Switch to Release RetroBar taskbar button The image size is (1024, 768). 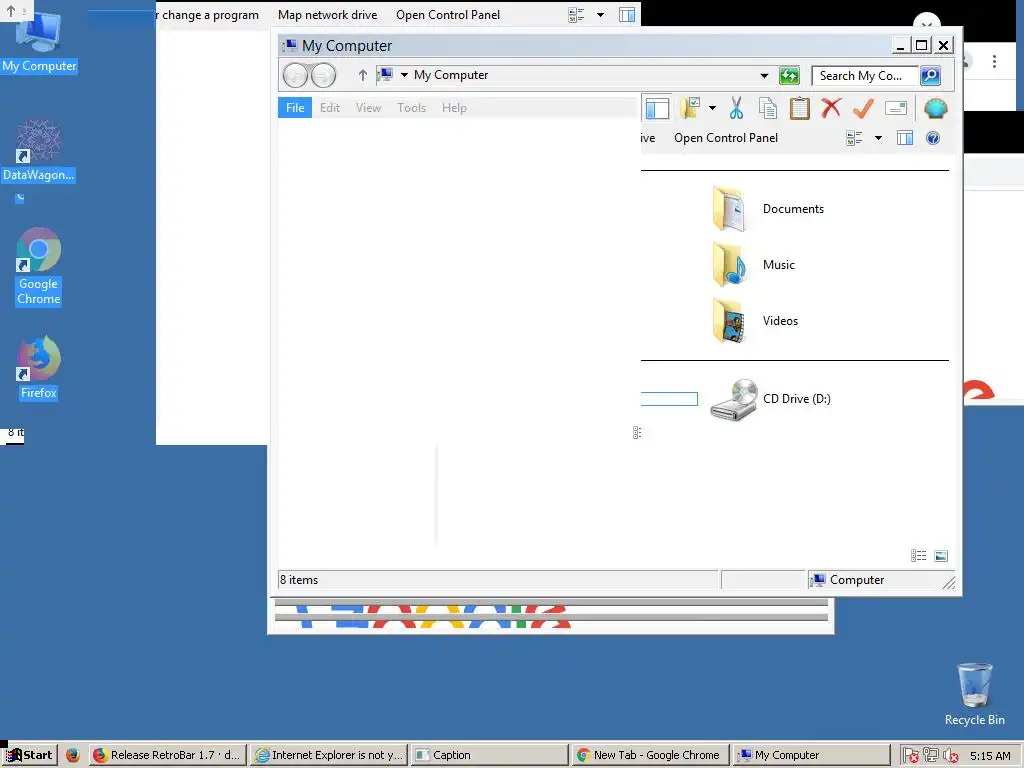pyautogui.click(x=167, y=755)
